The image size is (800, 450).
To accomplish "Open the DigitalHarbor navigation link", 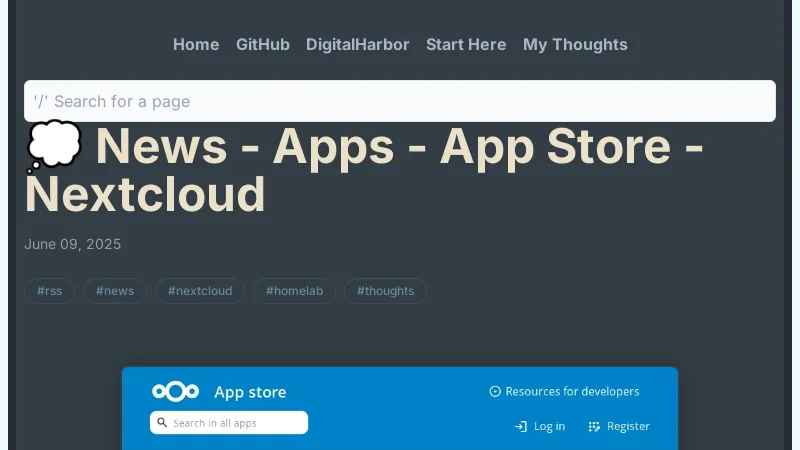I will (x=358, y=44).
